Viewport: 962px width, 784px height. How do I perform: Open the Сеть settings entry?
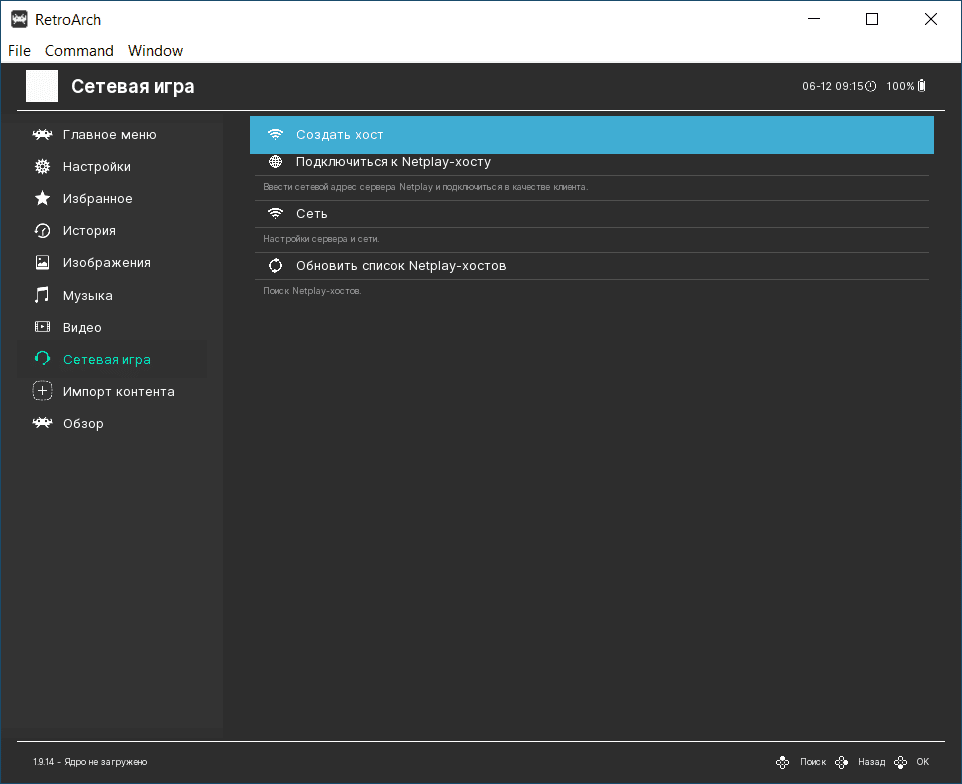[591, 213]
